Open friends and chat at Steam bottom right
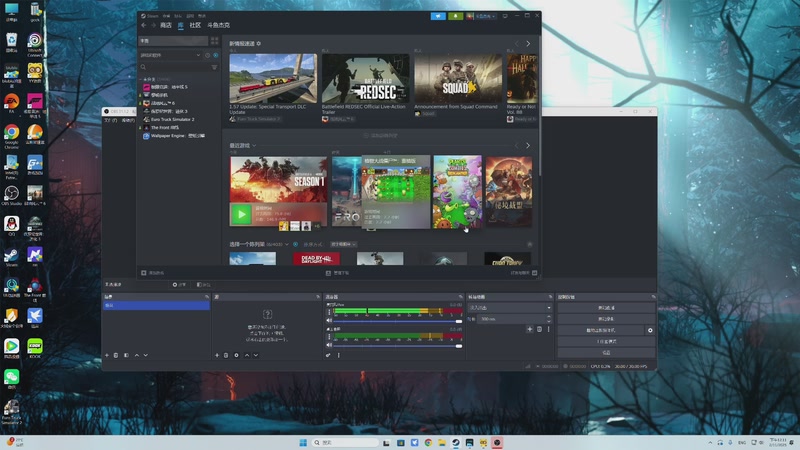The image size is (800, 450). [x=524, y=273]
